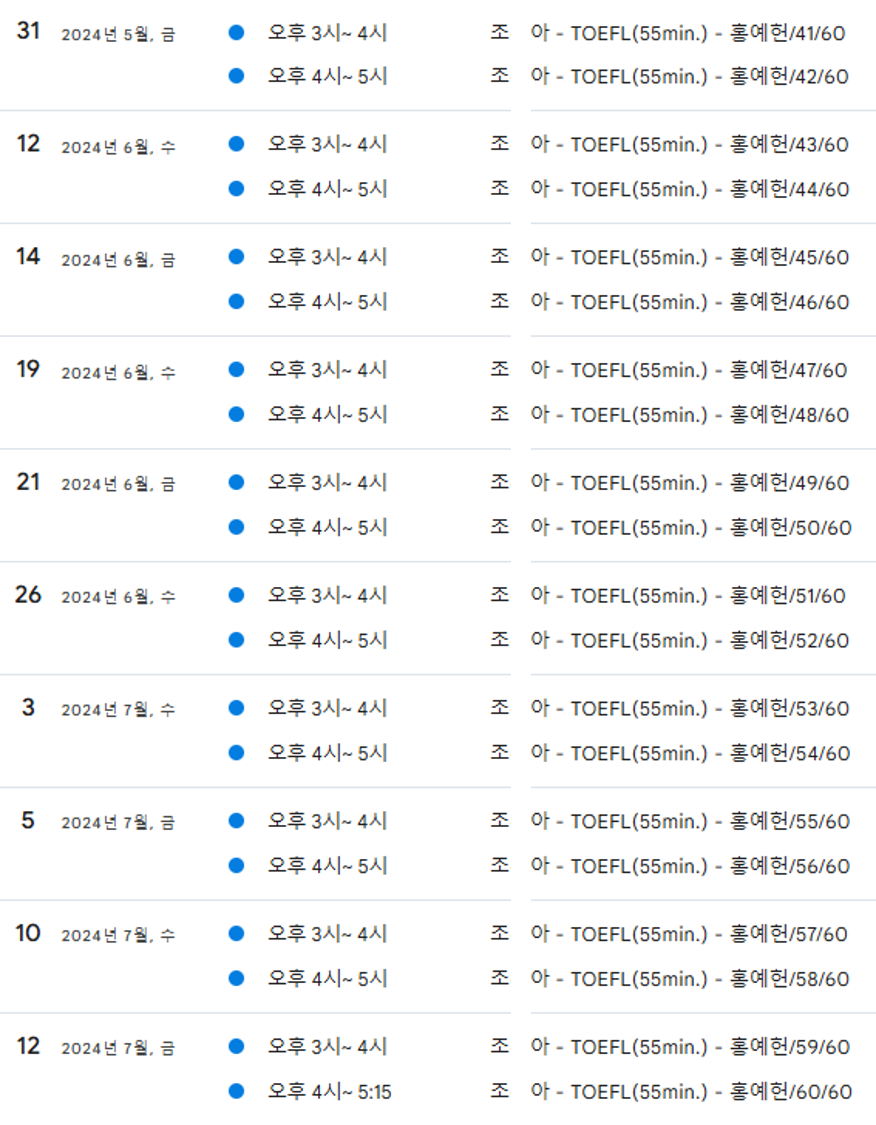The width and height of the screenshot is (876, 1125).
Task: Select the TOEFL entry labeled 60/60
Action: click(671, 1091)
